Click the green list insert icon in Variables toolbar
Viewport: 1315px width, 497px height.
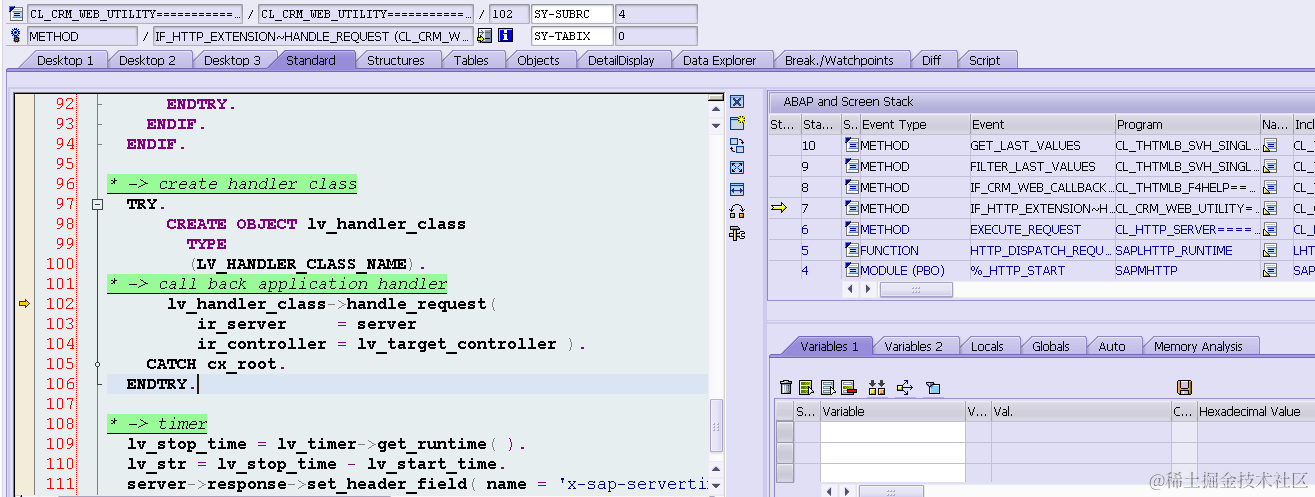tap(806, 387)
